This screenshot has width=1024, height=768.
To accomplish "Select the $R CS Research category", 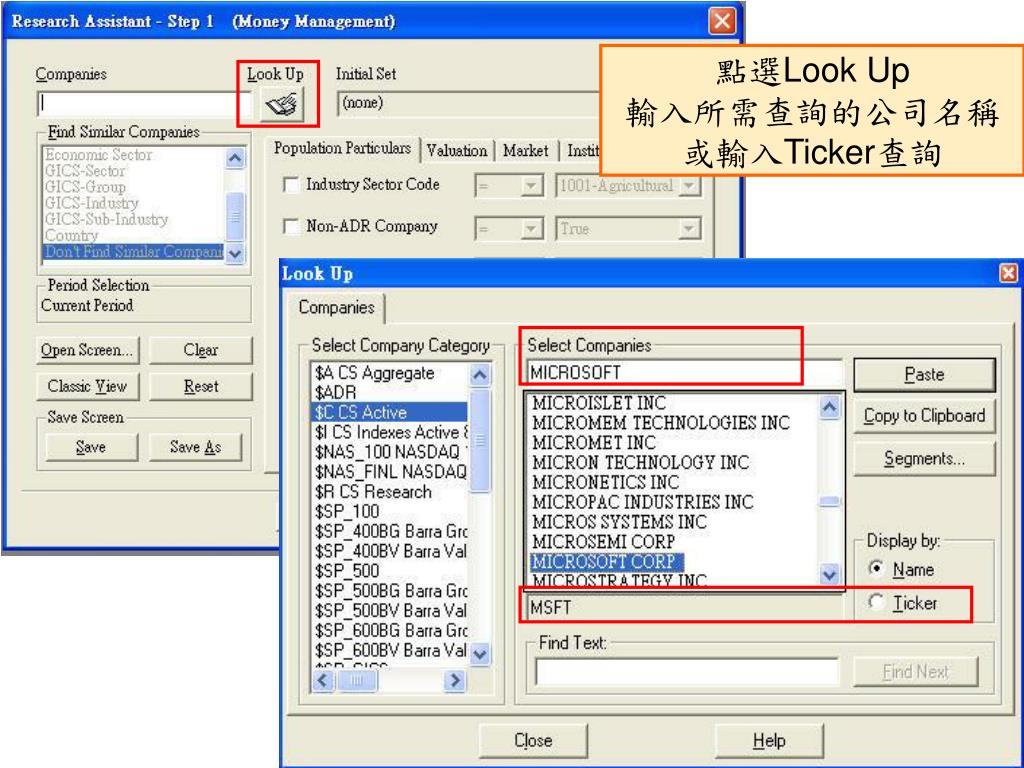I will click(x=373, y=492).
